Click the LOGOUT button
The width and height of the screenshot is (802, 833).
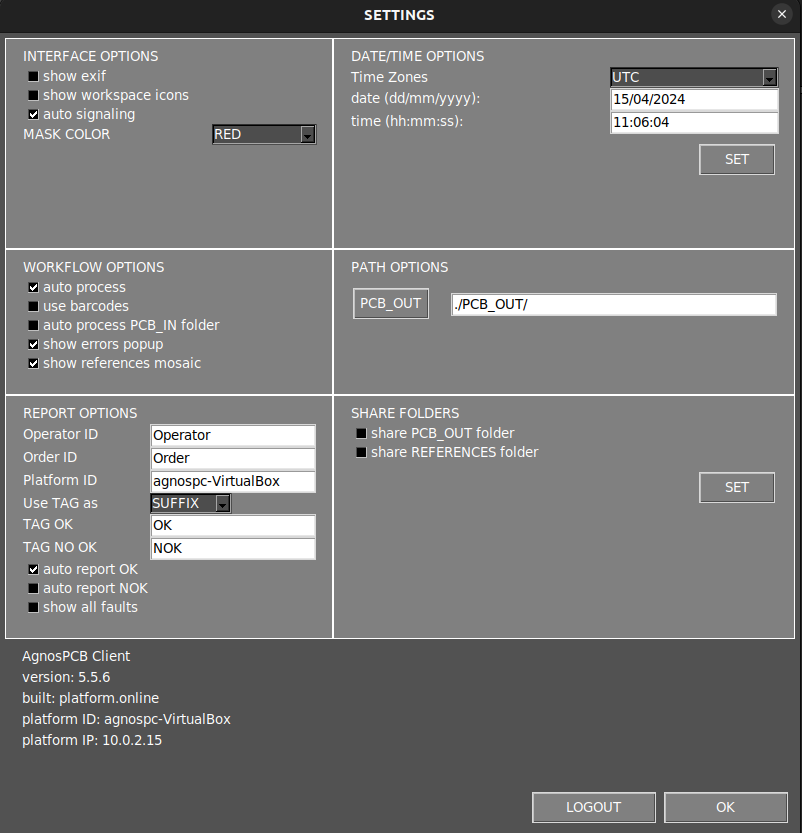point(593,807)
